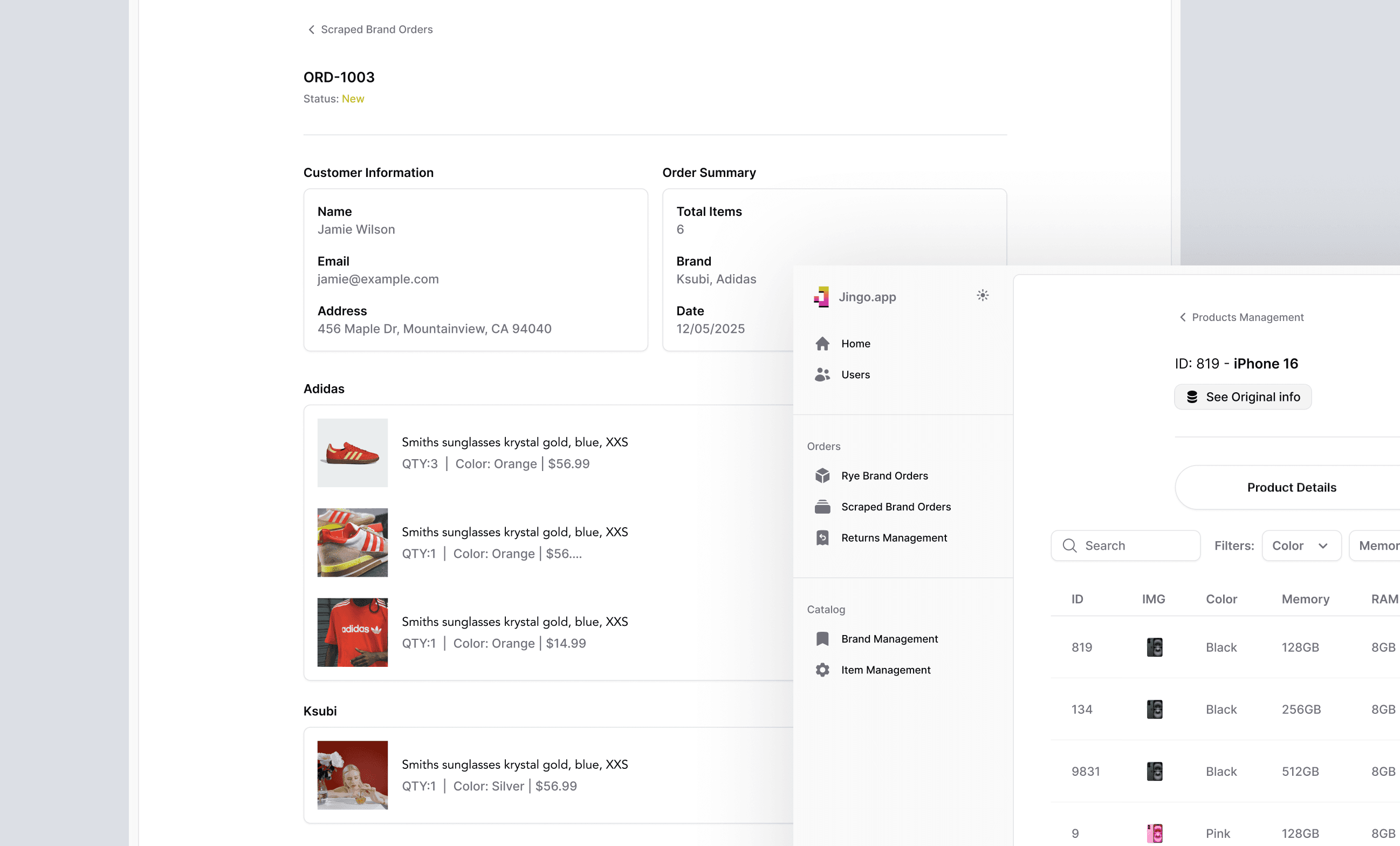This screenshot has height=846, width=1400.
Task: Click the Users people icon
Action: pos(822,374)
